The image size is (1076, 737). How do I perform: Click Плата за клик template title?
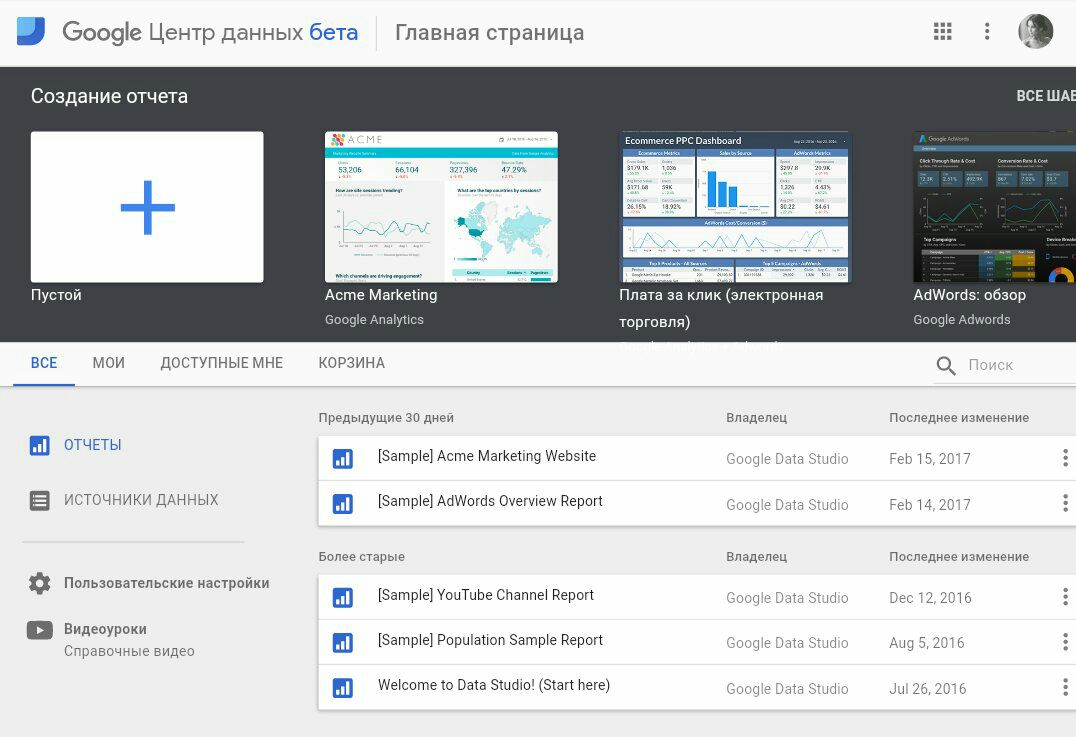(x=721, y=308)
